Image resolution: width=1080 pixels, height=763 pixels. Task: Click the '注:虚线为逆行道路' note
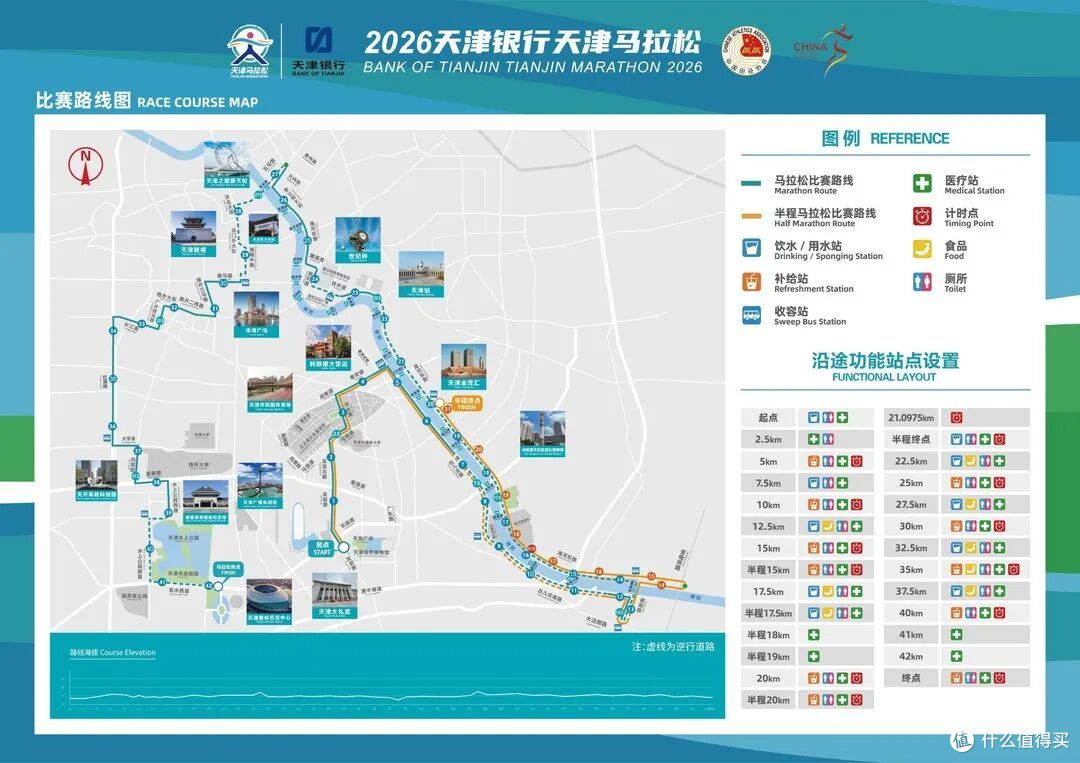673,647
